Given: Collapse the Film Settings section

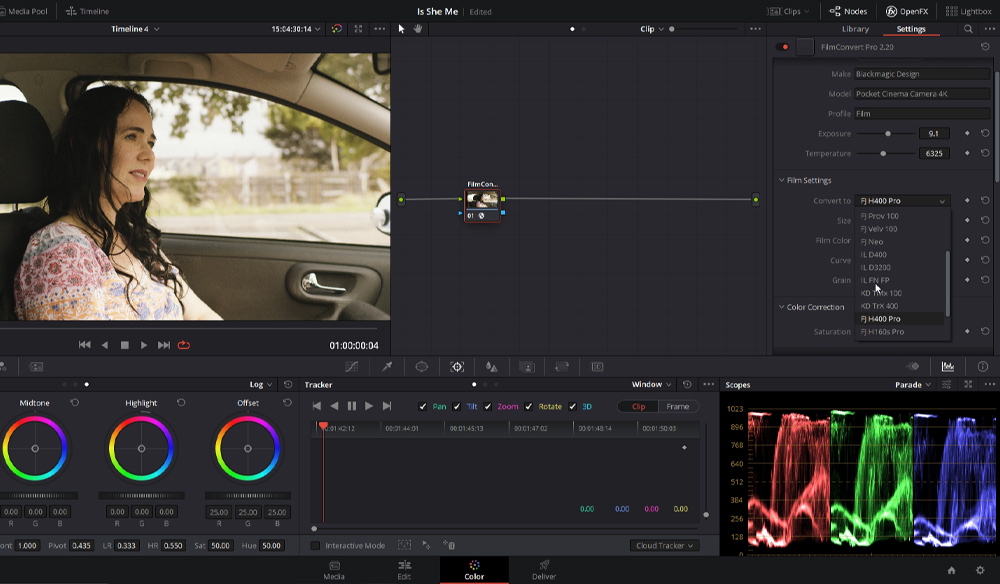Looking at the screenshot, I should 782,180.
